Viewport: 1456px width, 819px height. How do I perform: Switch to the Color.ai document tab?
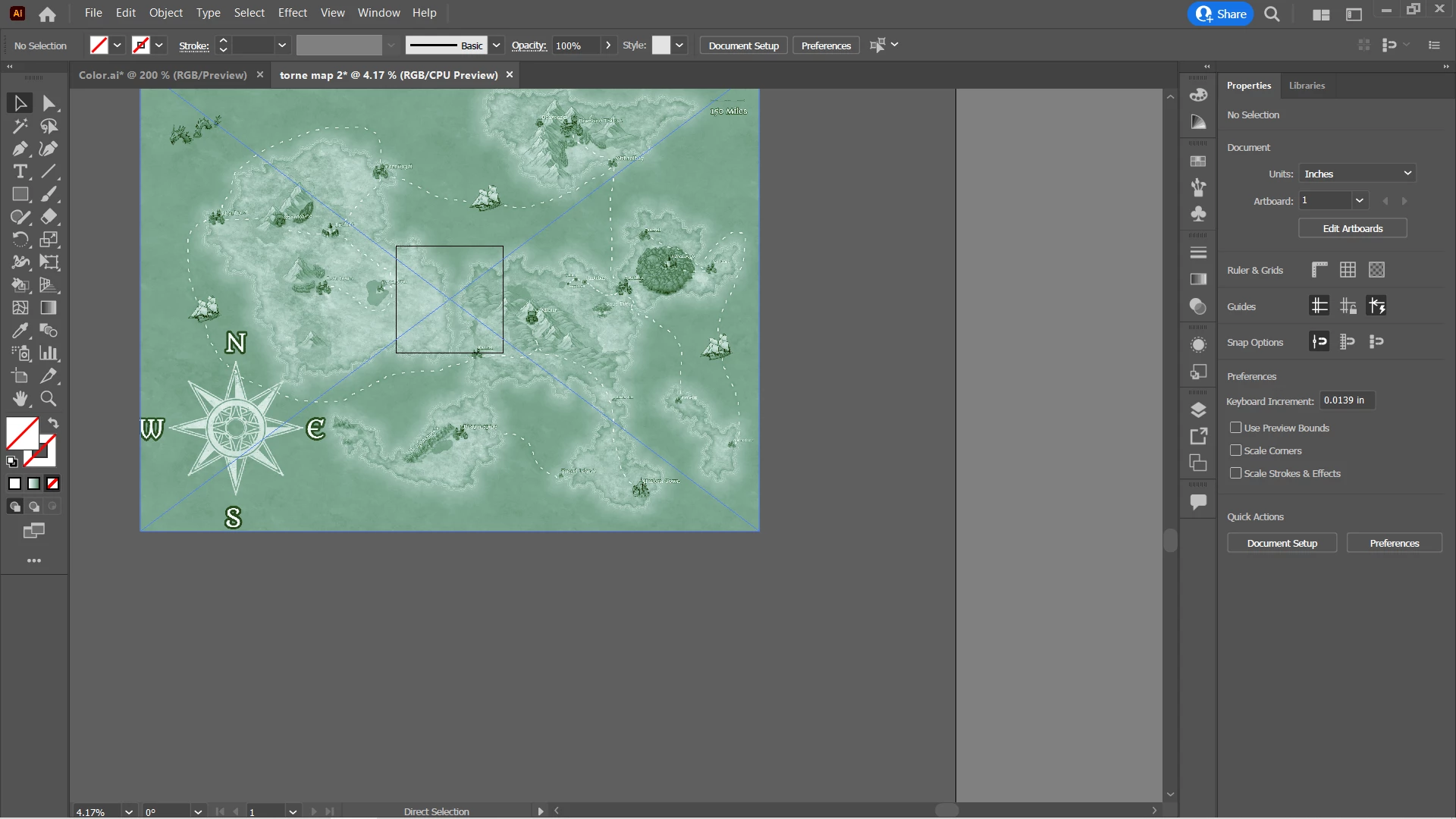tap(163, 75)
